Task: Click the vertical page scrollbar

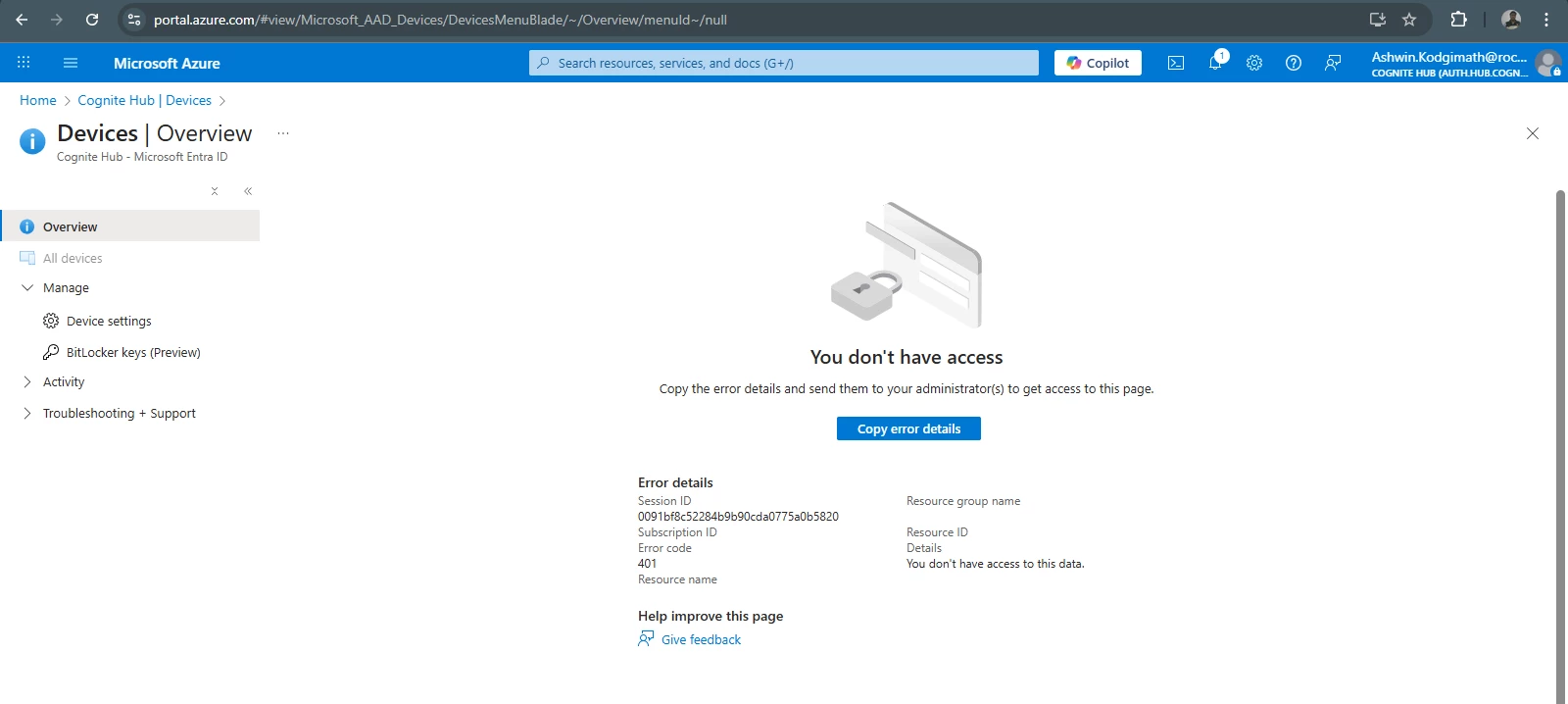Action: tap(1560, 446)
